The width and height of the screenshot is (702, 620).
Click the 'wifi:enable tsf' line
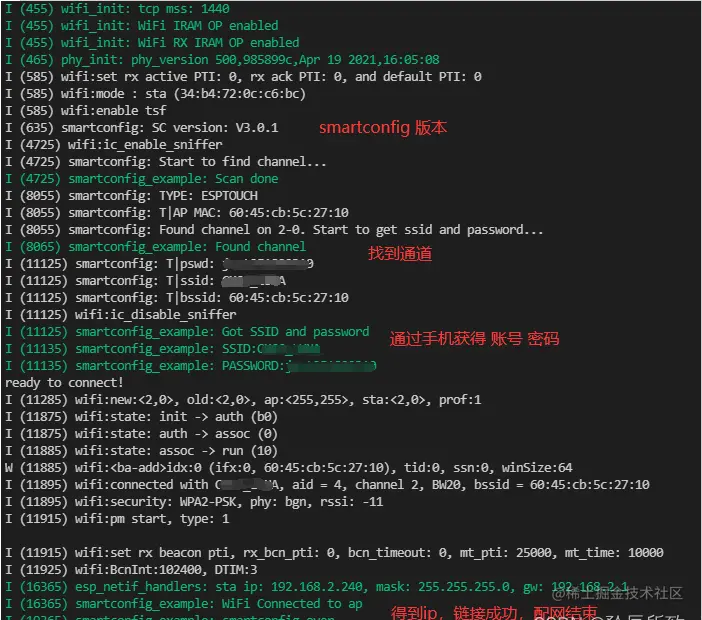pyautogui.click(x=86, y=111)
